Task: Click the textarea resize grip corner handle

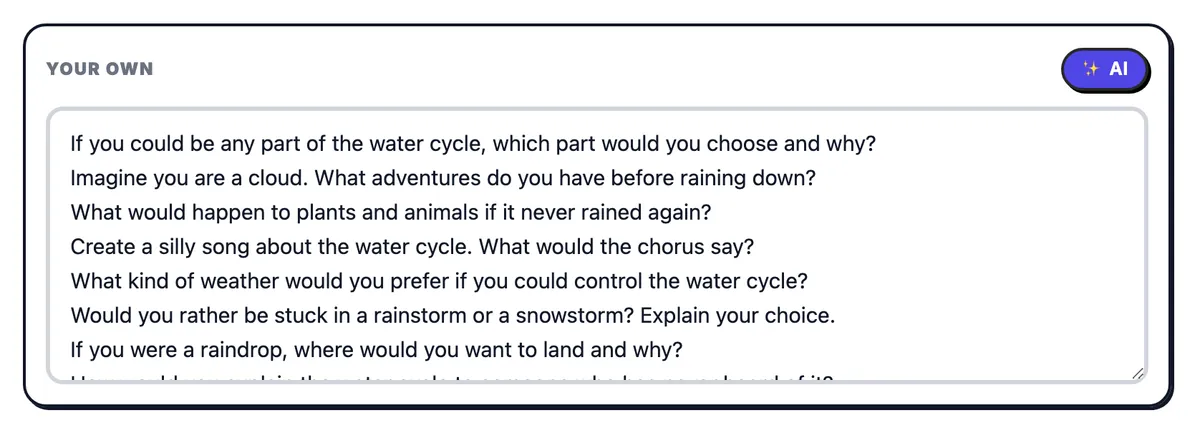Action: tap(1137, 374)
